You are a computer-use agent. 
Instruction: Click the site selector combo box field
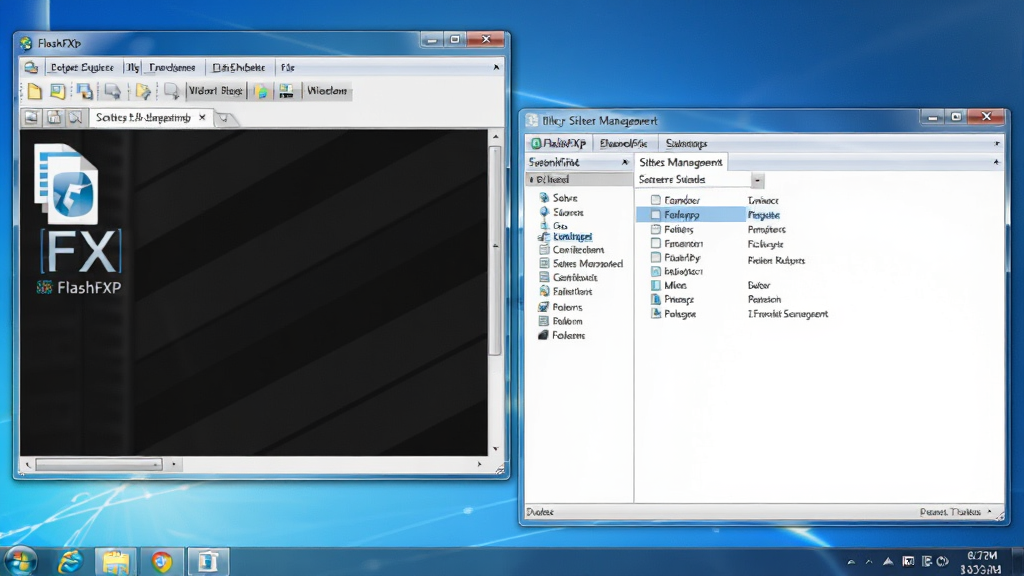693,180
